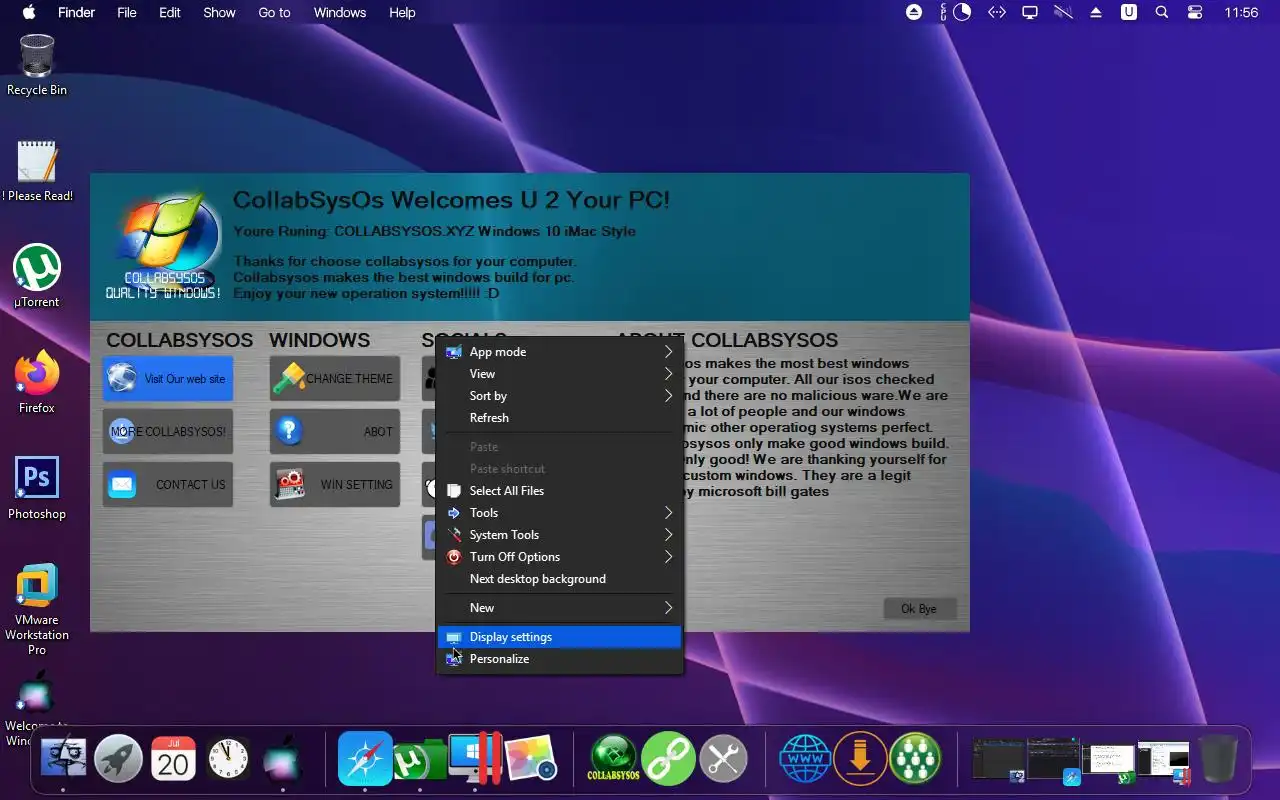This screenshot has width=1280, height=800.
Task: Open the green COLLABSYSOS dock icon
Action: (613, 759)
